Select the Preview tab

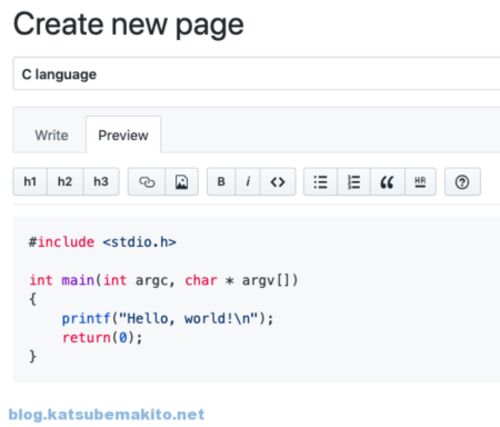123,135
